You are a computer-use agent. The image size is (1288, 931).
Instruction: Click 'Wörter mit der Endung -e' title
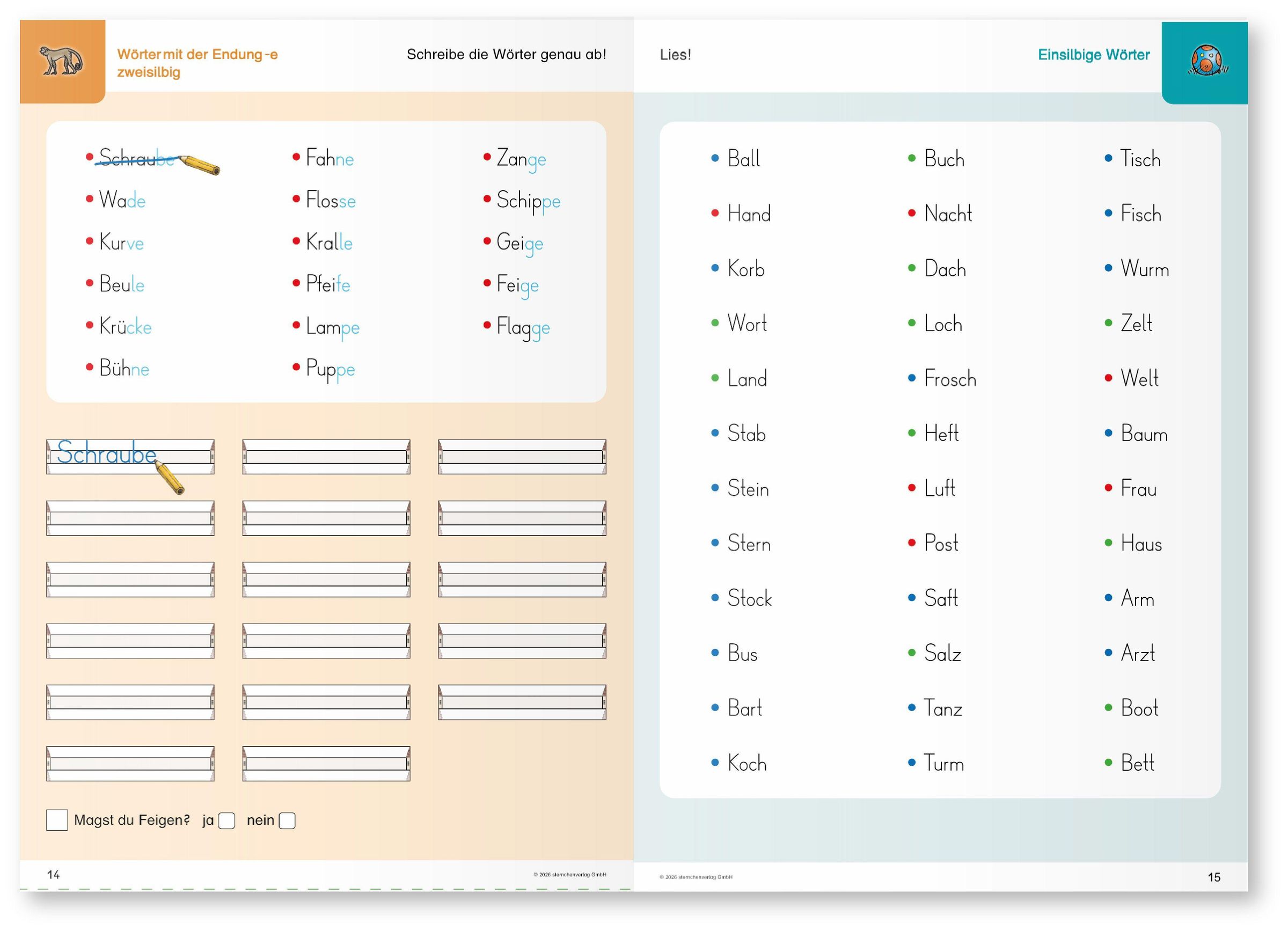197,55
